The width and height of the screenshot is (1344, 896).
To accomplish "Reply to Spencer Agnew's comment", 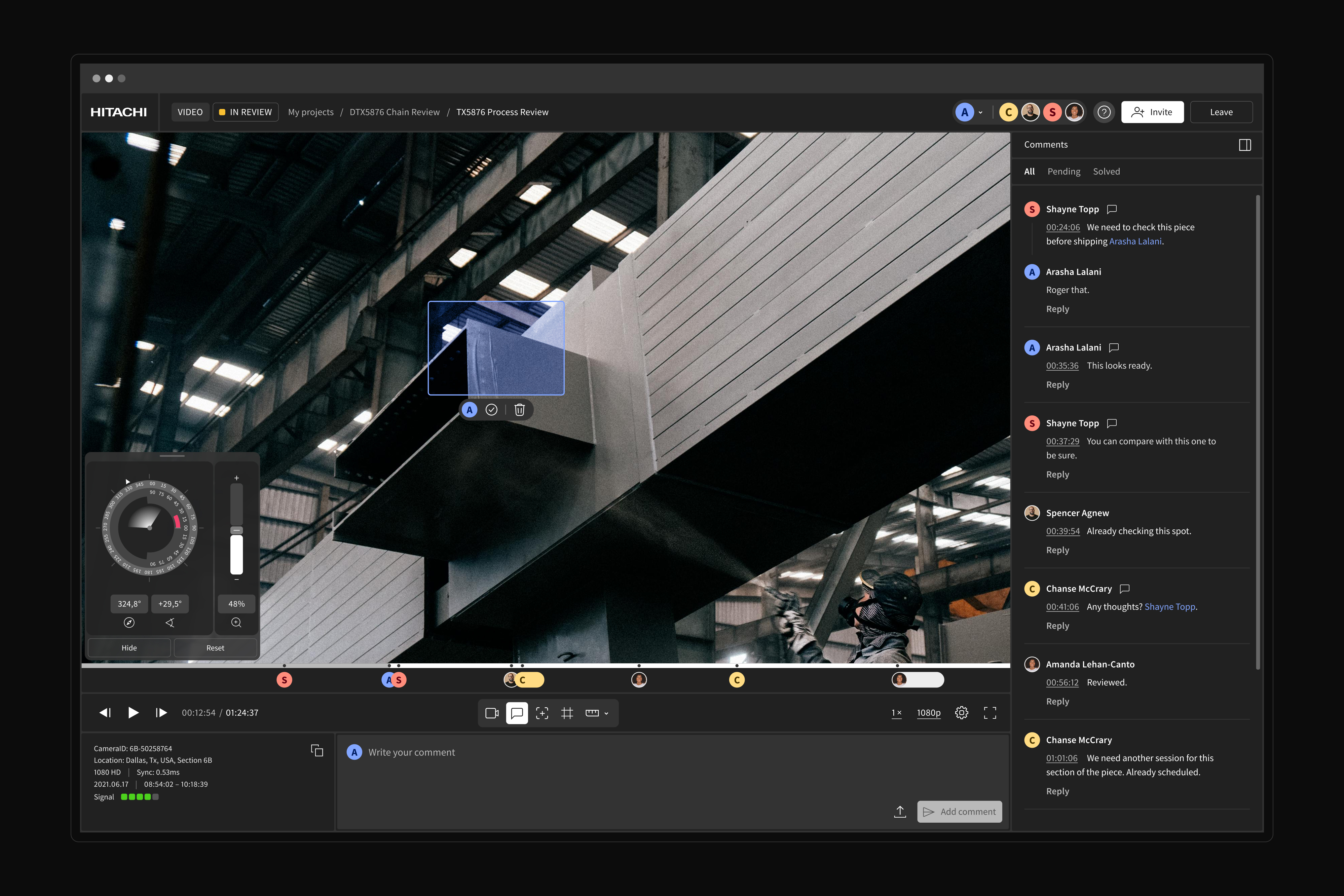I will tap(1057, 550).
